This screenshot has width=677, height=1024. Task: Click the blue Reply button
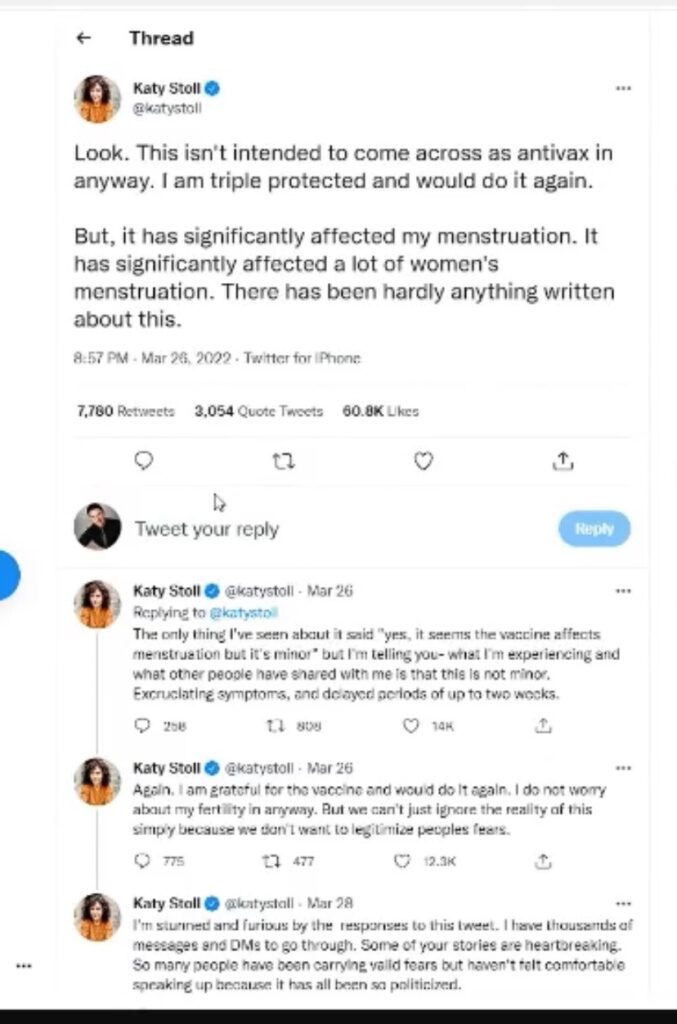pos(594,529)
